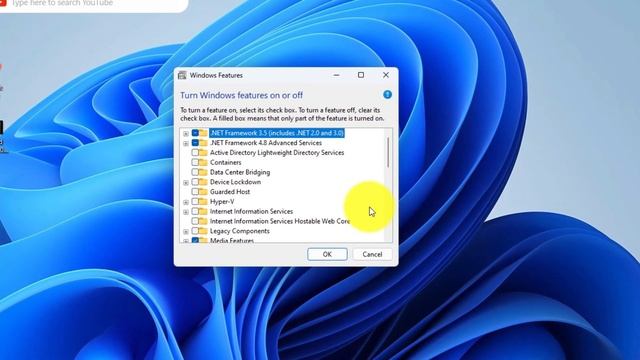
Task: Expand the Device Lockdown tree node
Action: [x=186, y=183]
